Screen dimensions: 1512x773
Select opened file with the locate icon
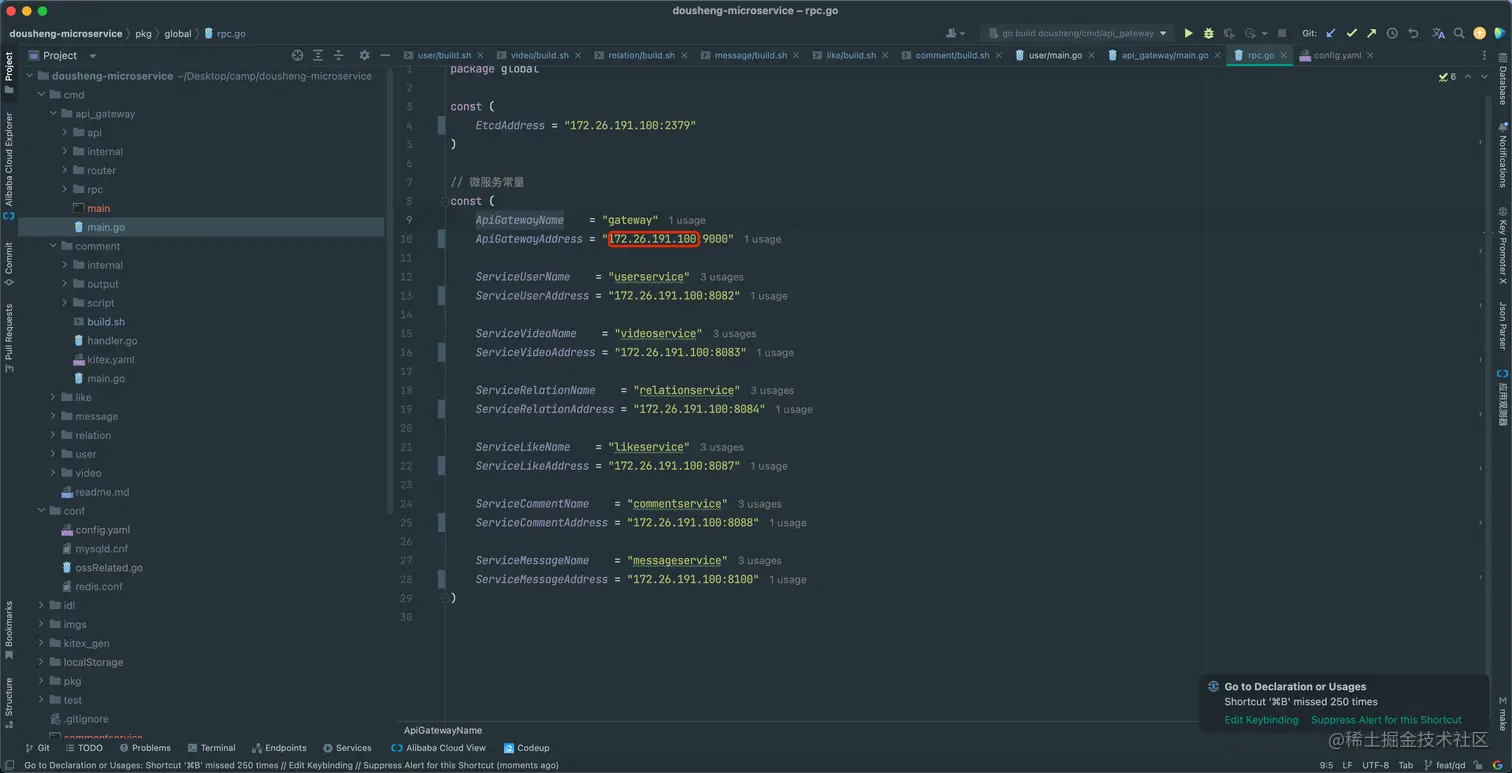tap(297, 55)
